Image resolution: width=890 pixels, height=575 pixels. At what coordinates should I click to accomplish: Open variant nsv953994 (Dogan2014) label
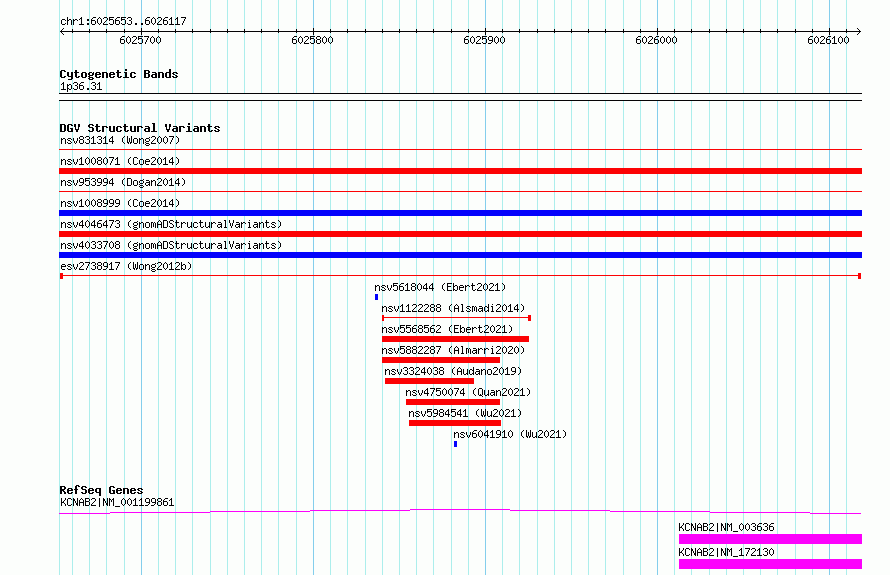point(123,182)
